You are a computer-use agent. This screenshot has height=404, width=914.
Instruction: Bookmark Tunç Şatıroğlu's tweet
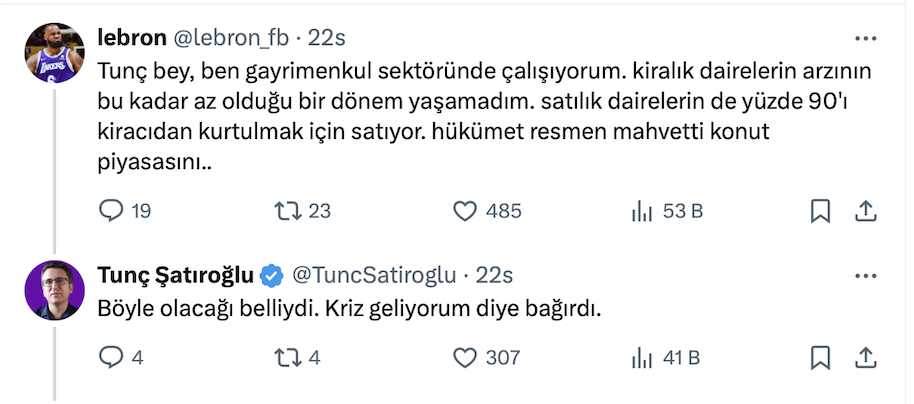point(819,357)
